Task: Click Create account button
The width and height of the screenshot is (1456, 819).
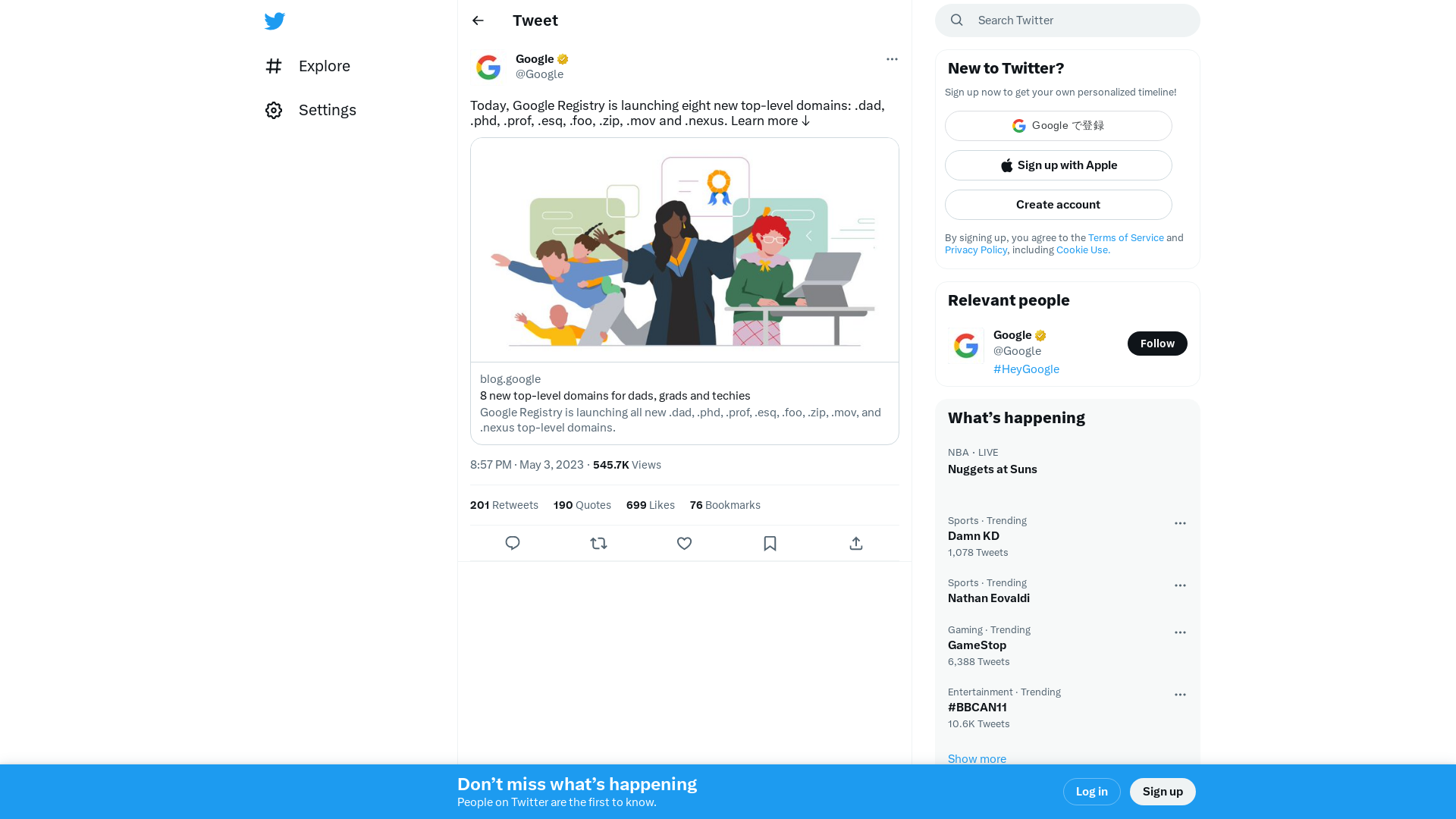Action: coord(1058,204)
